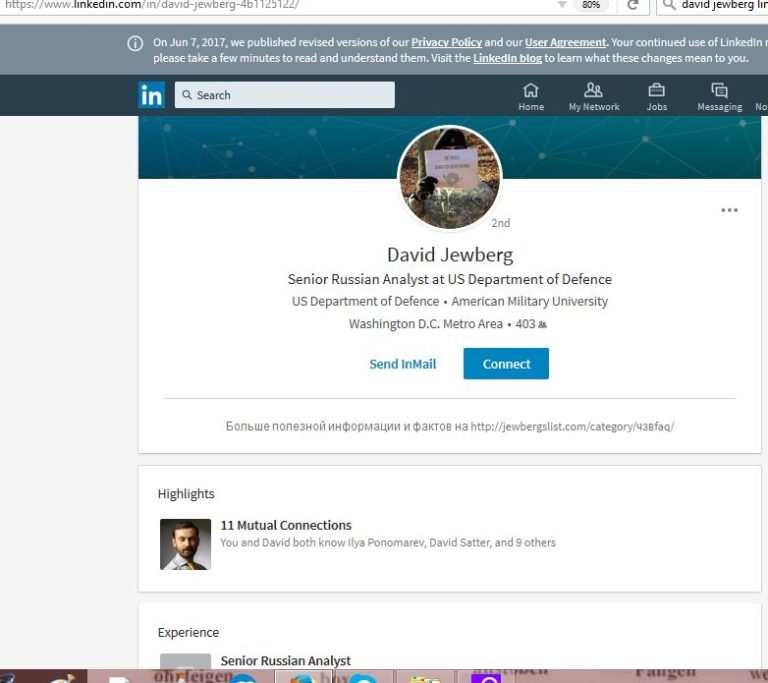Screen dimensions: 768x683
Task: Open the Messaging icon
Action: pyautogui.click(x=719, y=90)
